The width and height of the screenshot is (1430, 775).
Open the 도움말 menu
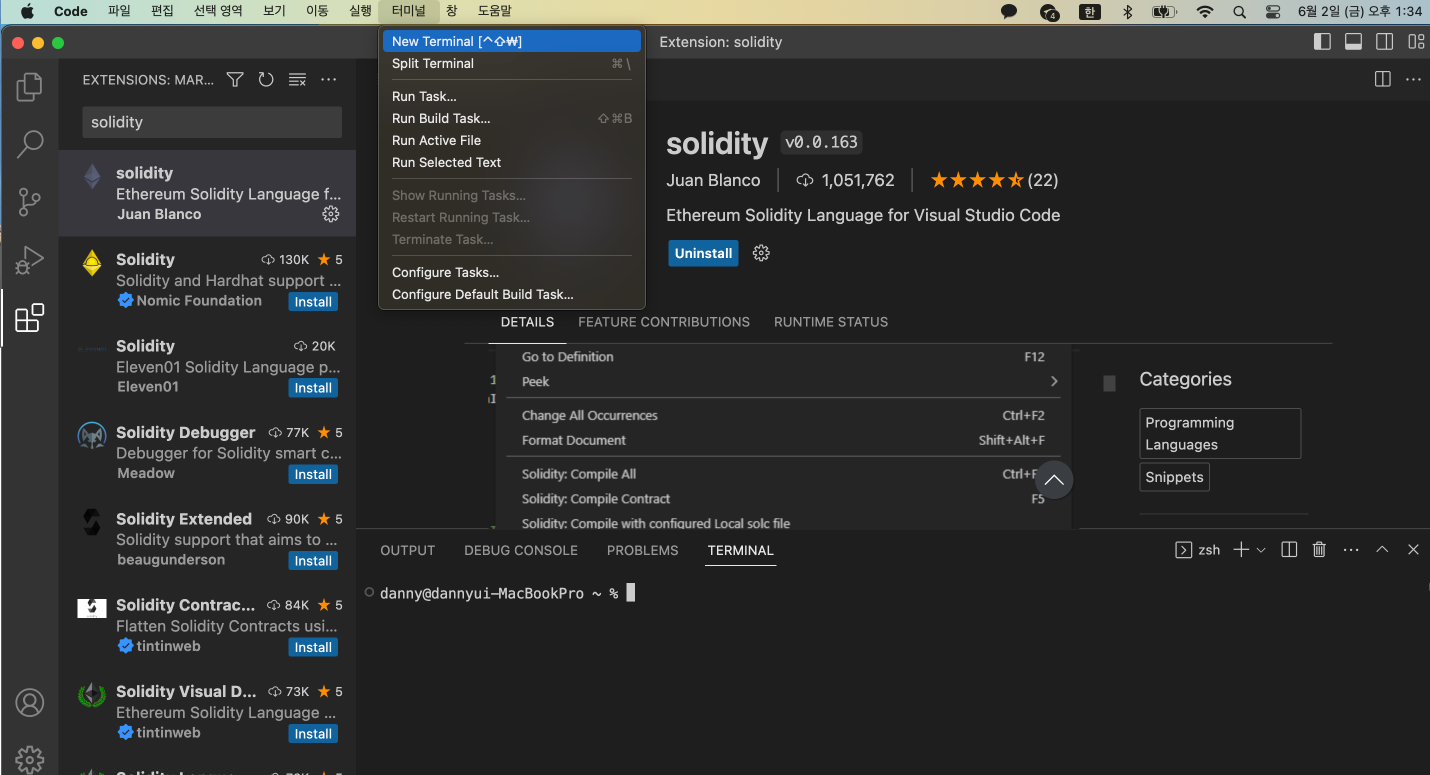point(494,11)
